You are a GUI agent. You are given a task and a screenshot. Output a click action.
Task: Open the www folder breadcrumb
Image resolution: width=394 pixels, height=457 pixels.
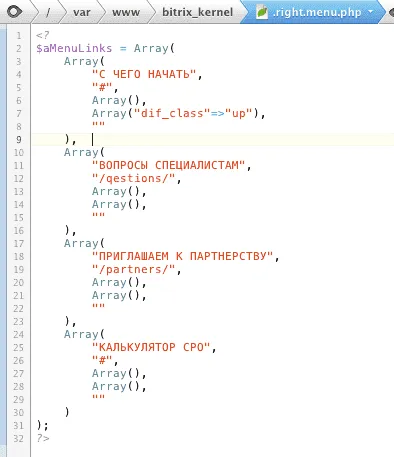pos(126,13)
